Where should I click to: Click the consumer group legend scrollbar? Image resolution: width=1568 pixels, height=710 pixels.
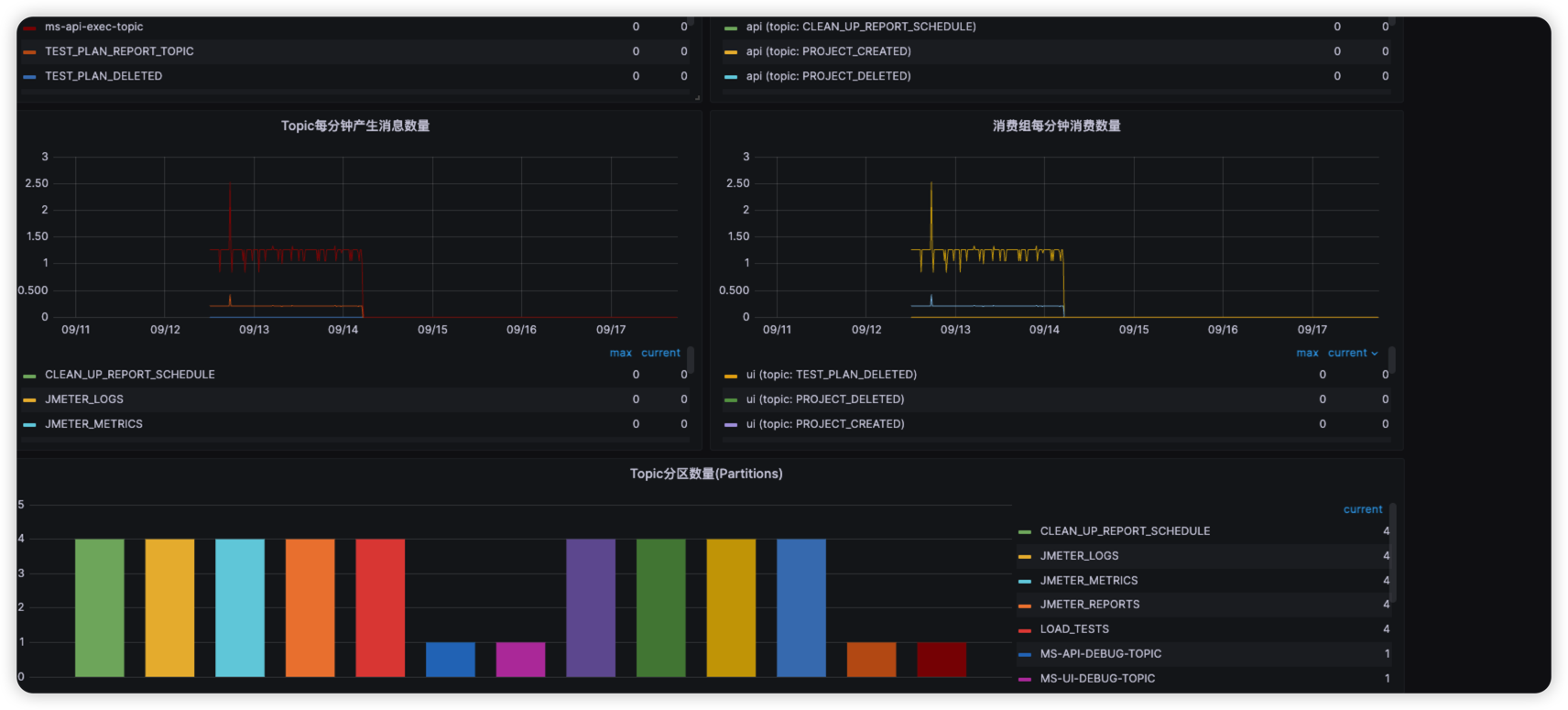pos(1392,359)
